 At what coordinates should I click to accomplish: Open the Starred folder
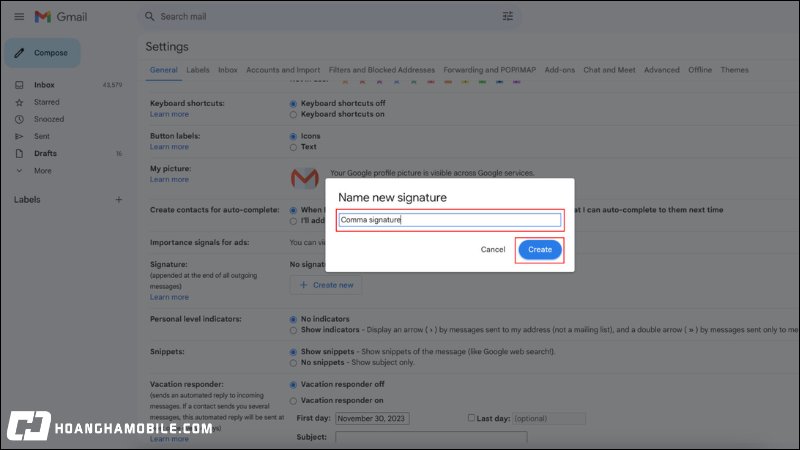pyautogui.click(x=46, y=102)
